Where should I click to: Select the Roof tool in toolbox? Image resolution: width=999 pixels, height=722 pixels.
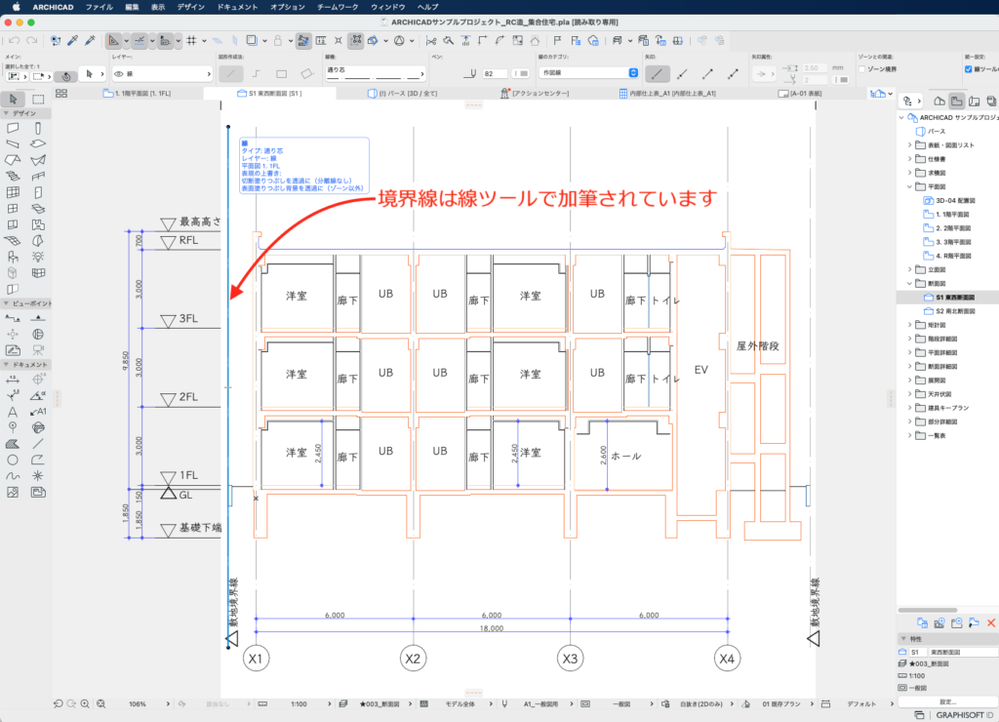[13, 160]
